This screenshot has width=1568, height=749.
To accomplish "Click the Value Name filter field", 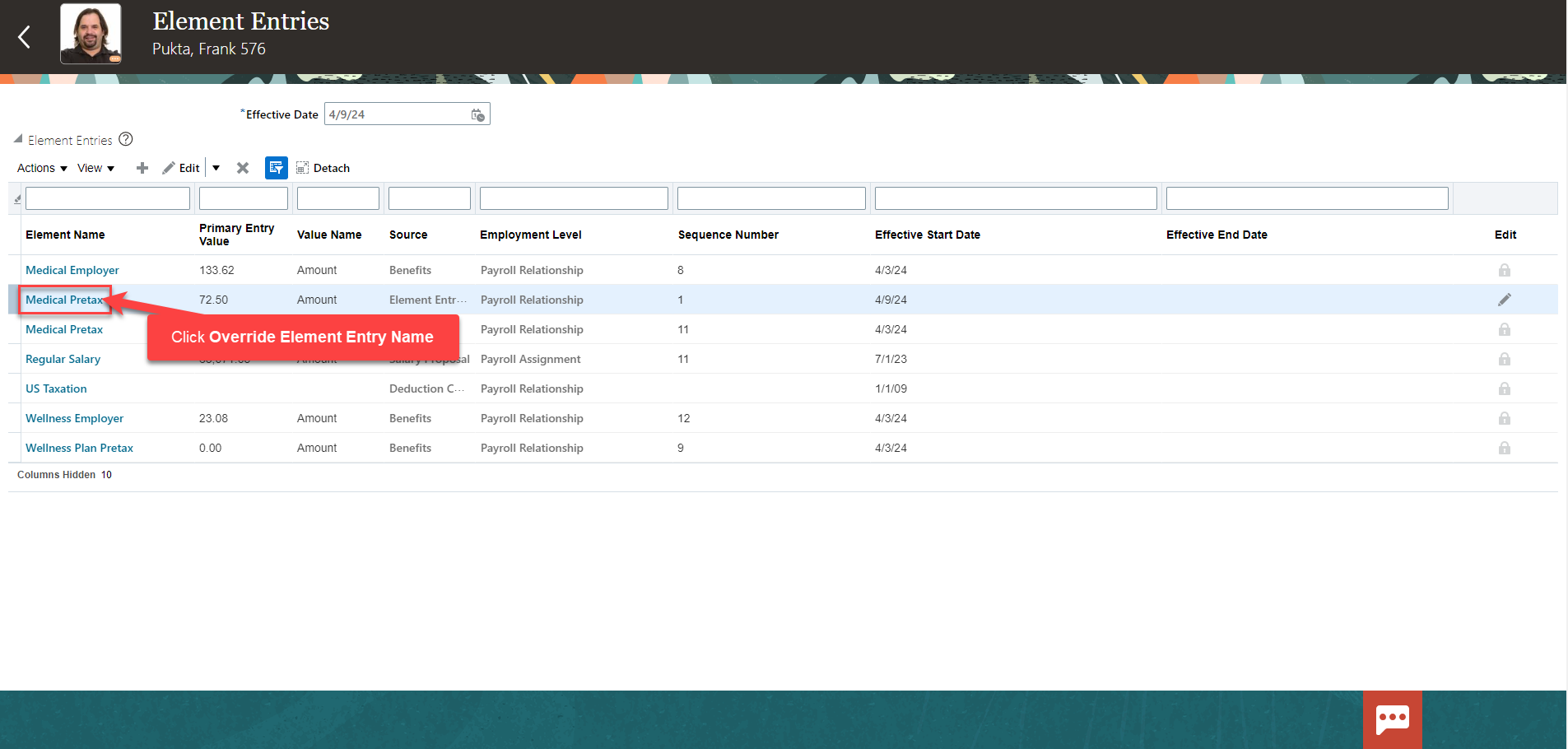I will pyautogui.click(x=338, y=198).
